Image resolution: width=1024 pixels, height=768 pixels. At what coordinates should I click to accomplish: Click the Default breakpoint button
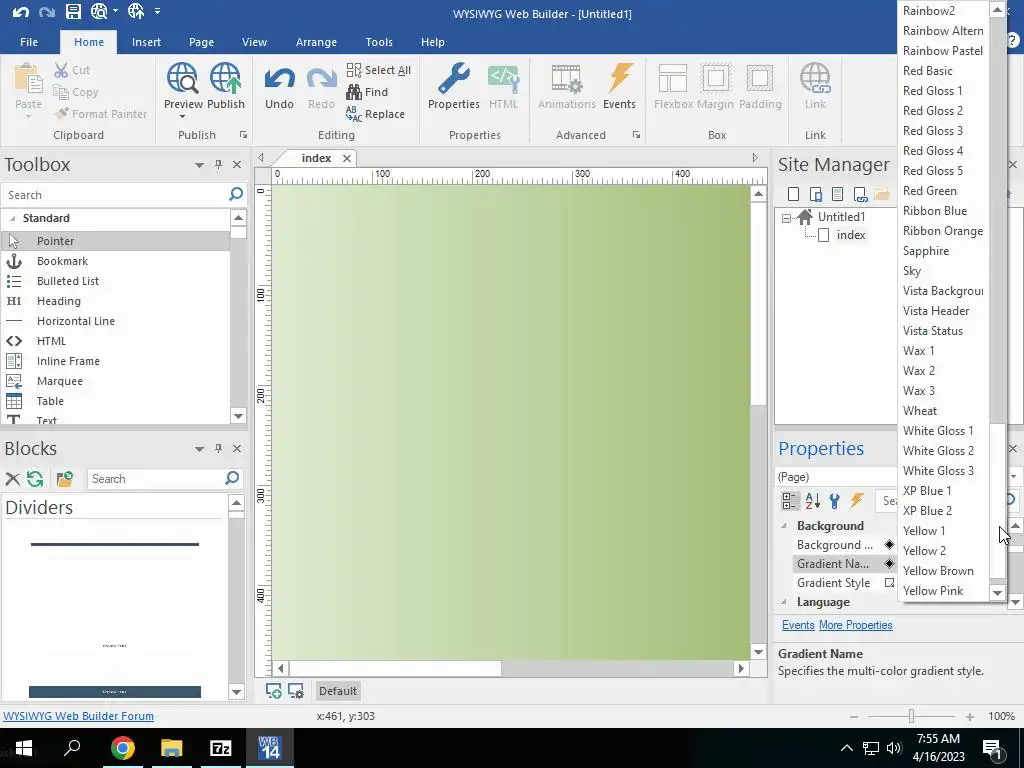click(338, 691)
